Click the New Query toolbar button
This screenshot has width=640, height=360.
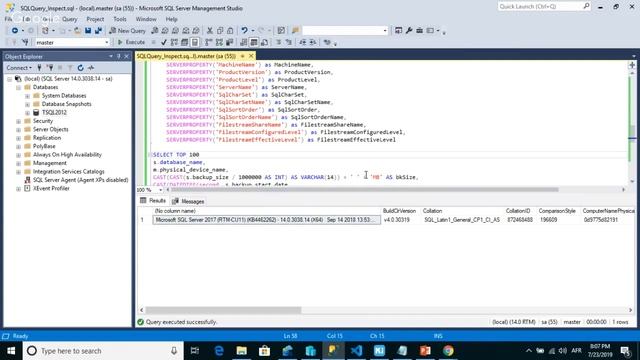coord(127,31)
